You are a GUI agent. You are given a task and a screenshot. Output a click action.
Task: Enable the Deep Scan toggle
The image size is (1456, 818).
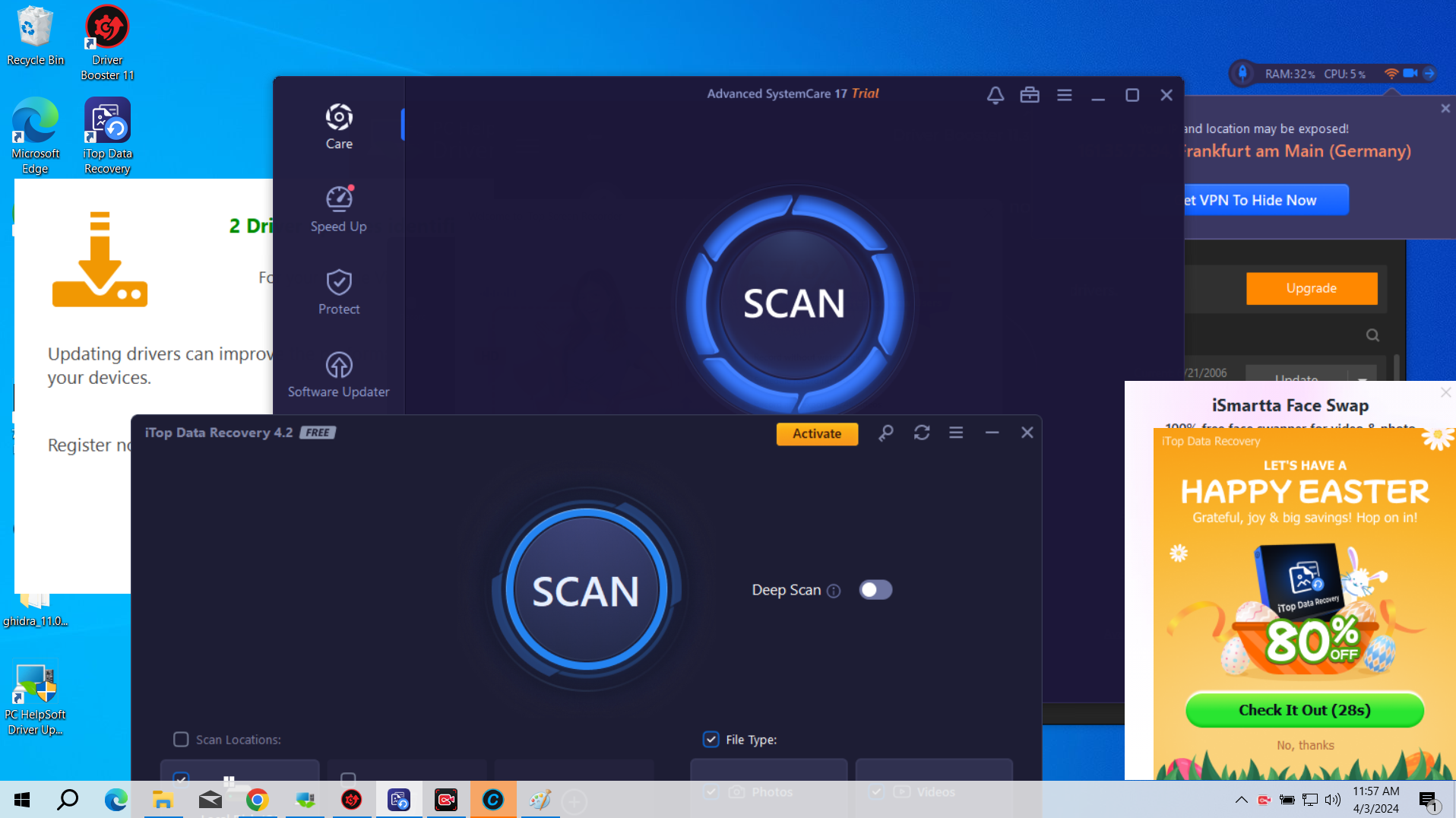875,589
